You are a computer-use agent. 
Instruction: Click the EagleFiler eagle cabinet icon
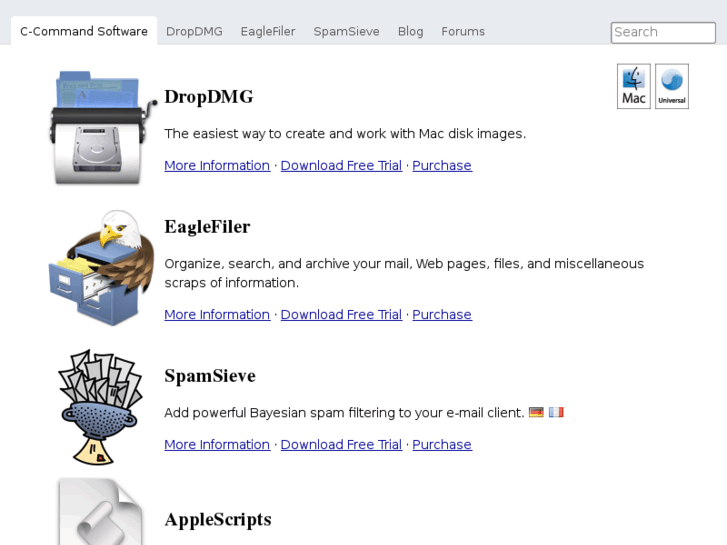click(x=102, y=268)
